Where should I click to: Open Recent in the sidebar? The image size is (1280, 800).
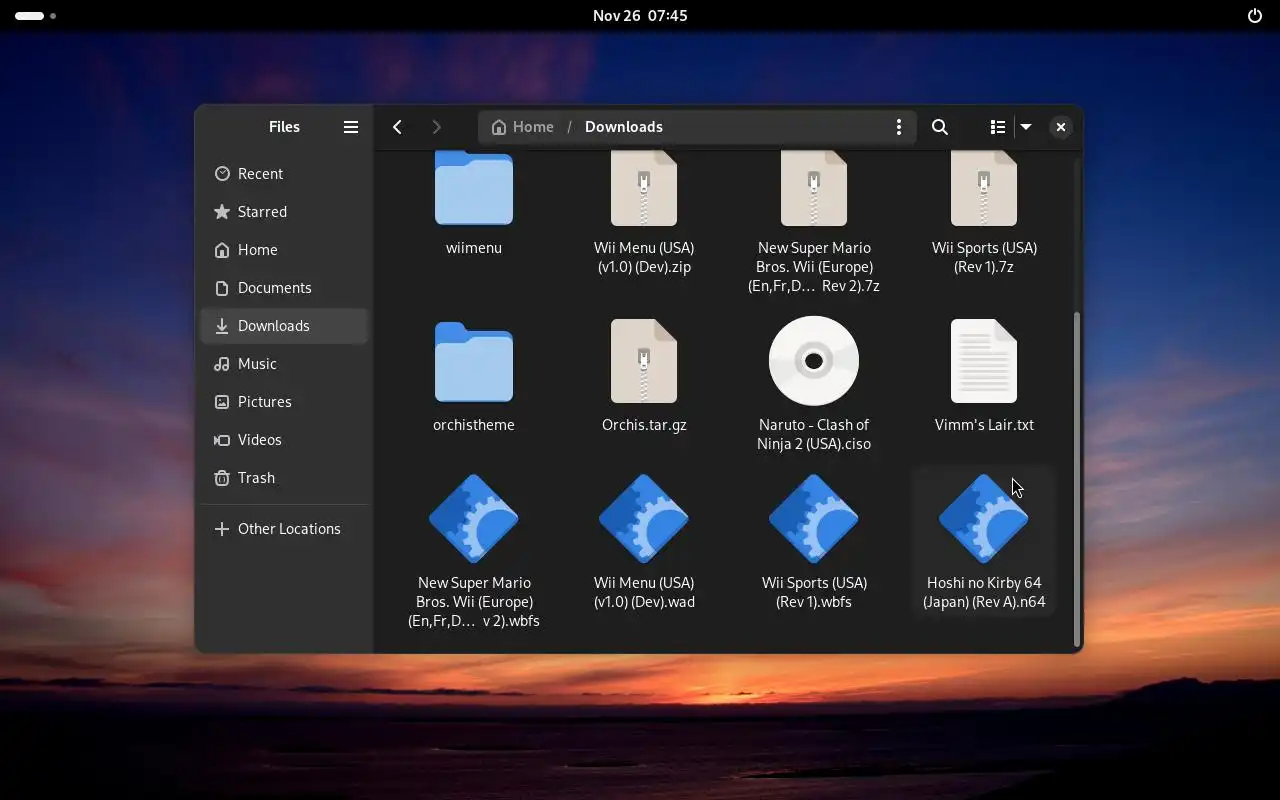[285, 174]
